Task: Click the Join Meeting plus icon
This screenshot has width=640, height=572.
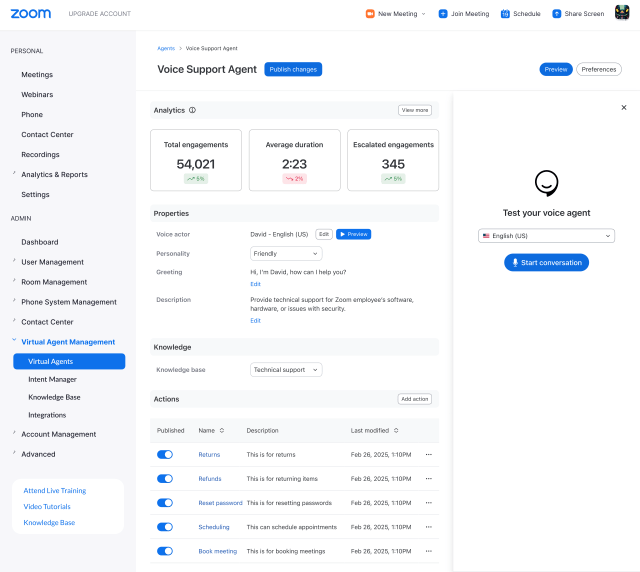Action: [x=443, y=14]
